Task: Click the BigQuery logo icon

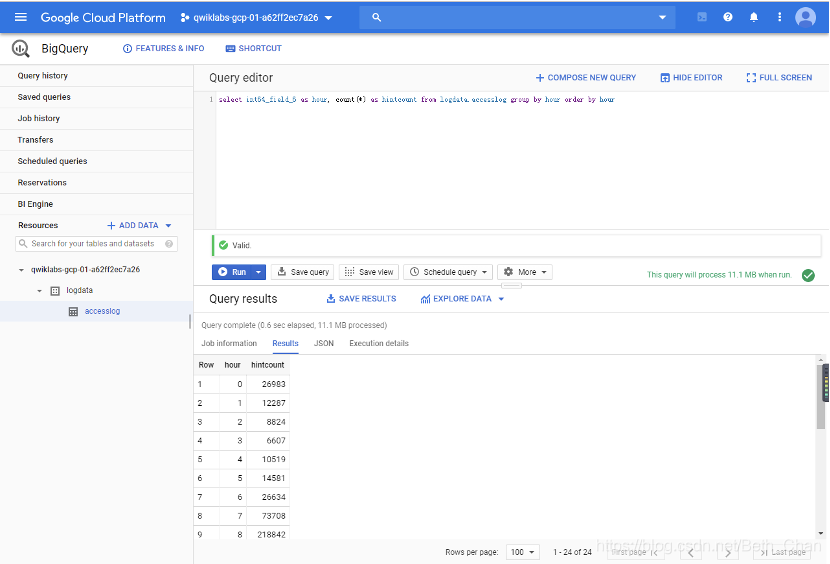Action: point(21,49)
